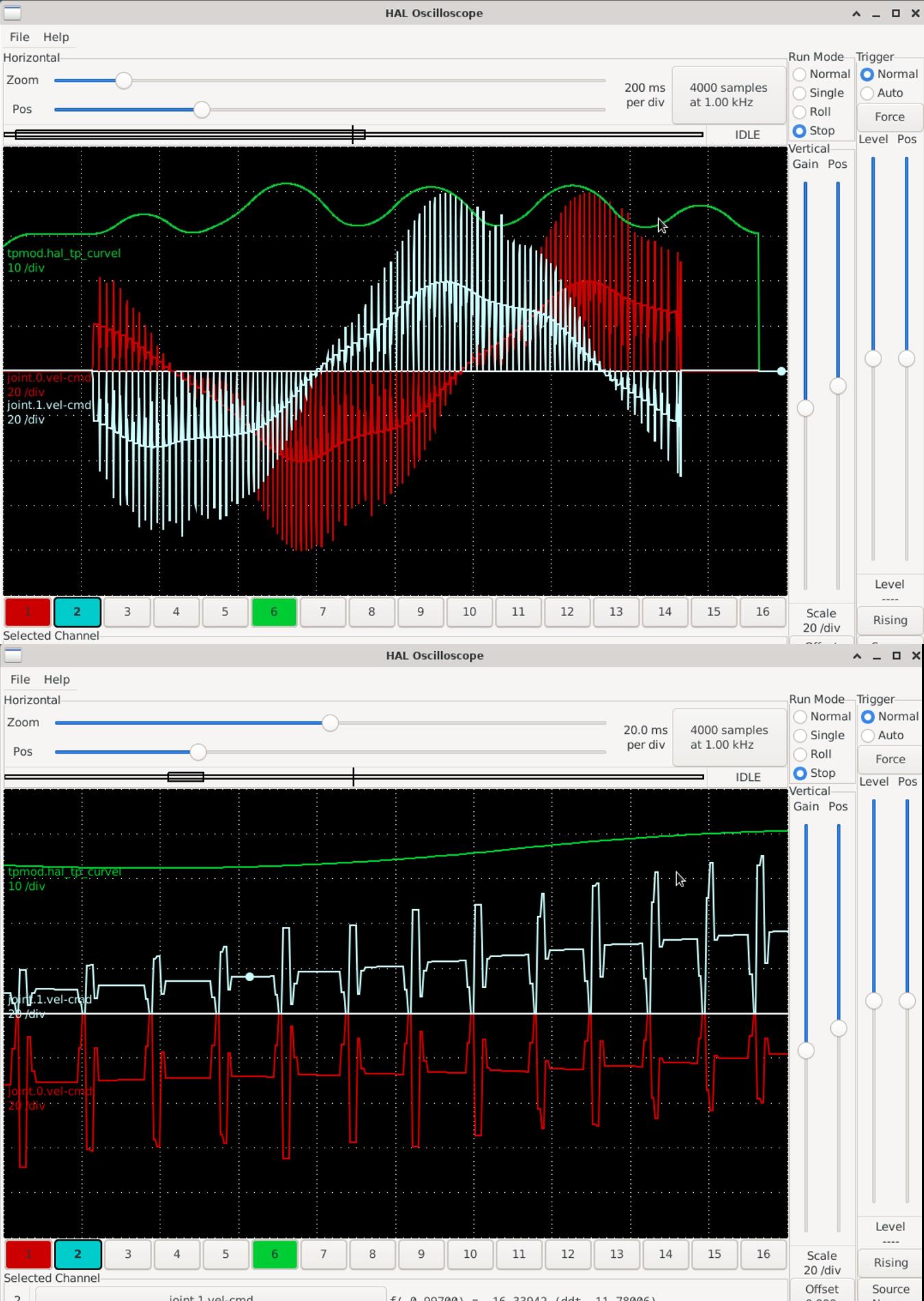Click Source button in bottom window
This screenshot has width=924, height=1301.
890,1290
